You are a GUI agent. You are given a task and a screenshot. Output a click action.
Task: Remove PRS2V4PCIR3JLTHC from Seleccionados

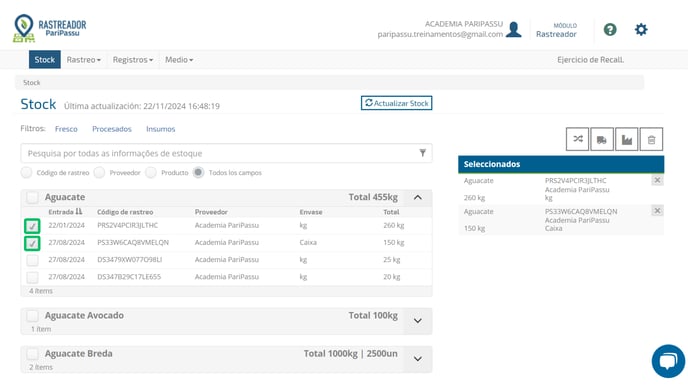click(x=657, y=180)
